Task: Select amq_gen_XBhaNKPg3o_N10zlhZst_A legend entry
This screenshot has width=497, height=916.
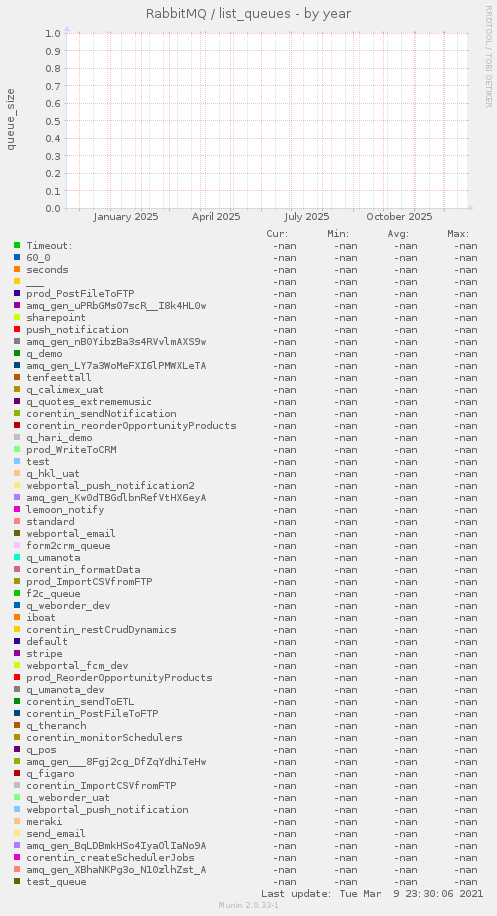Action: pyautogui.click(x=116, y=869)
